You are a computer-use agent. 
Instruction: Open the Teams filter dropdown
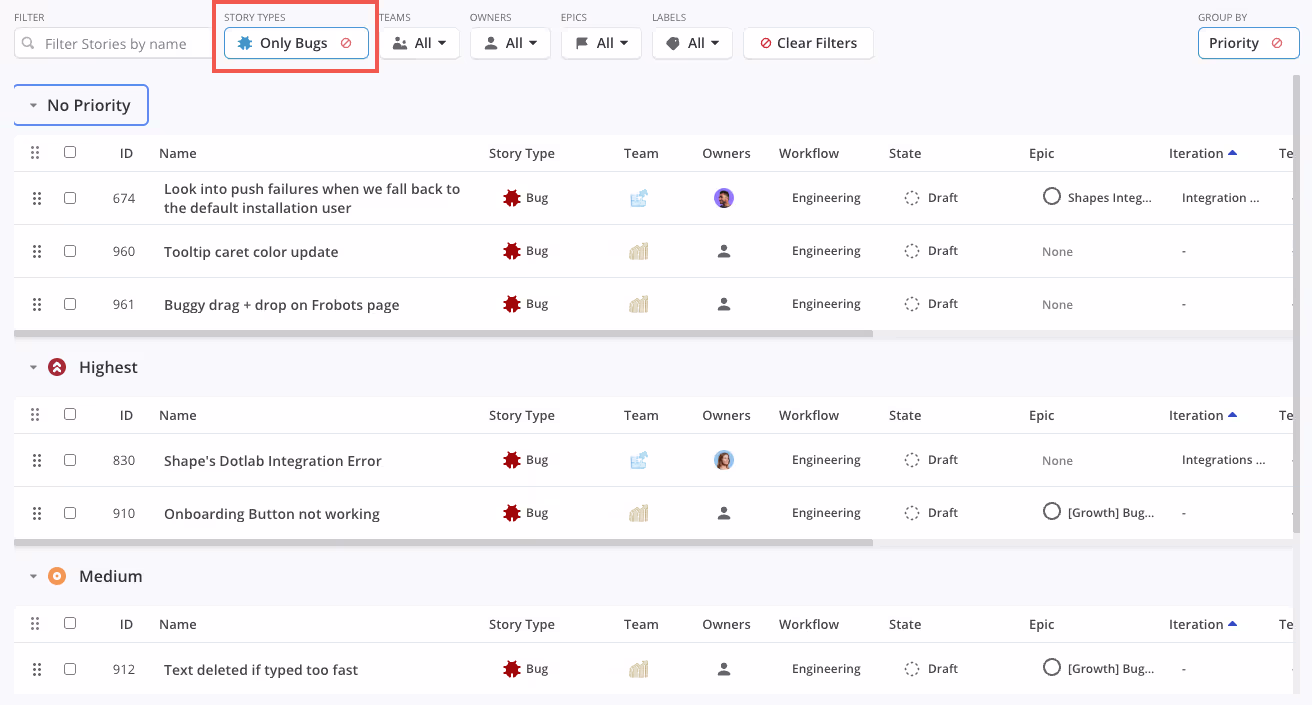click(420, 43)
